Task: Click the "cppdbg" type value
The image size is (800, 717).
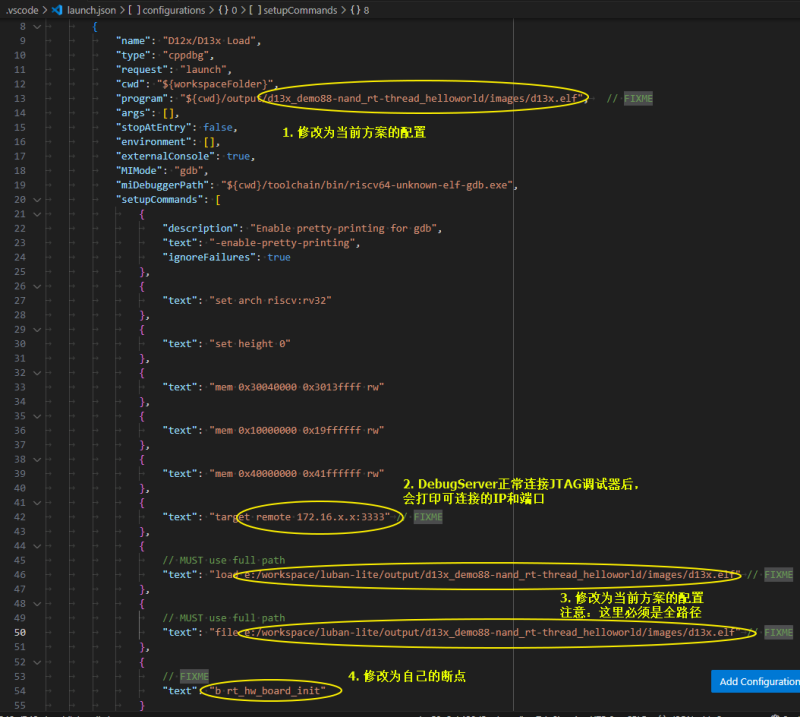Action: pyautogui.click(x=186, y=55)
